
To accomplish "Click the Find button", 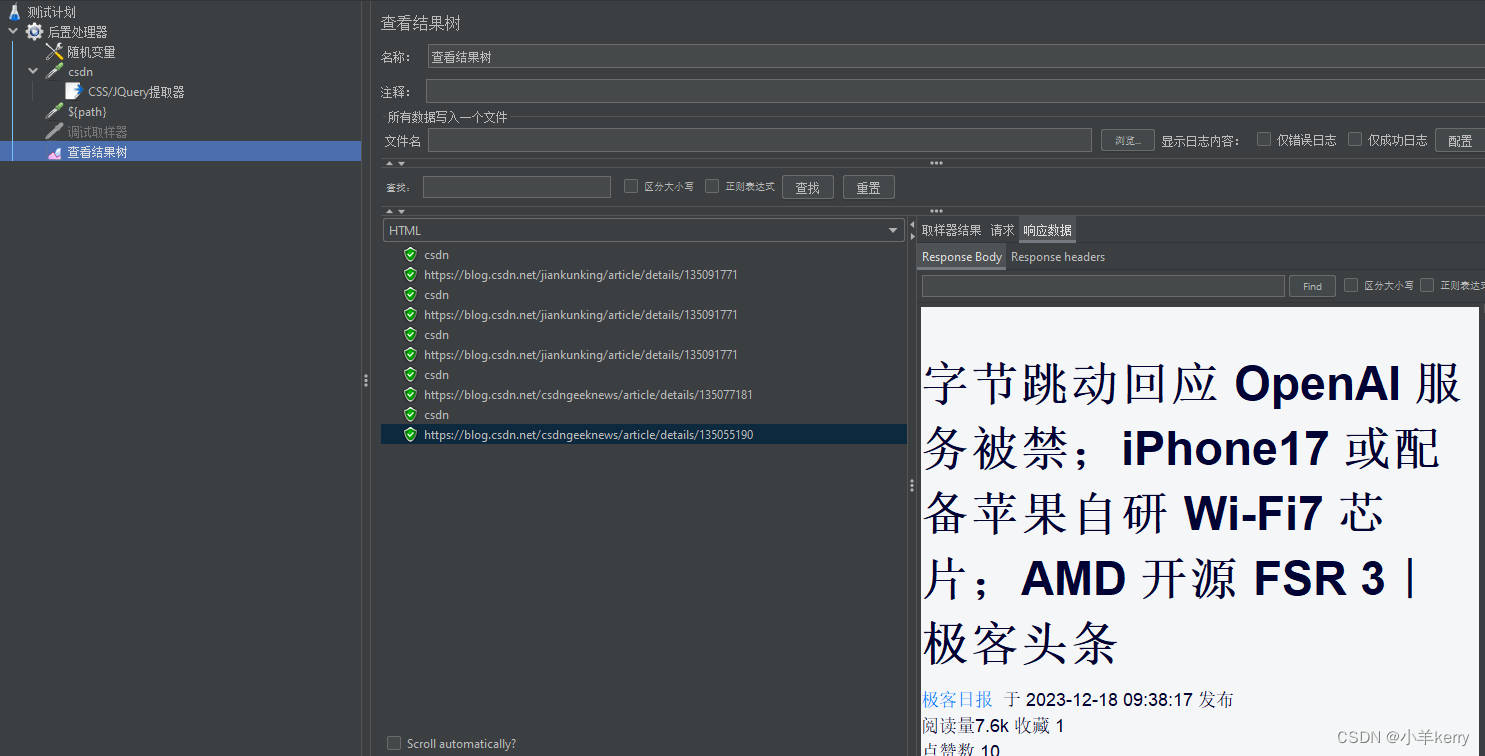I will pos(1312,286).
